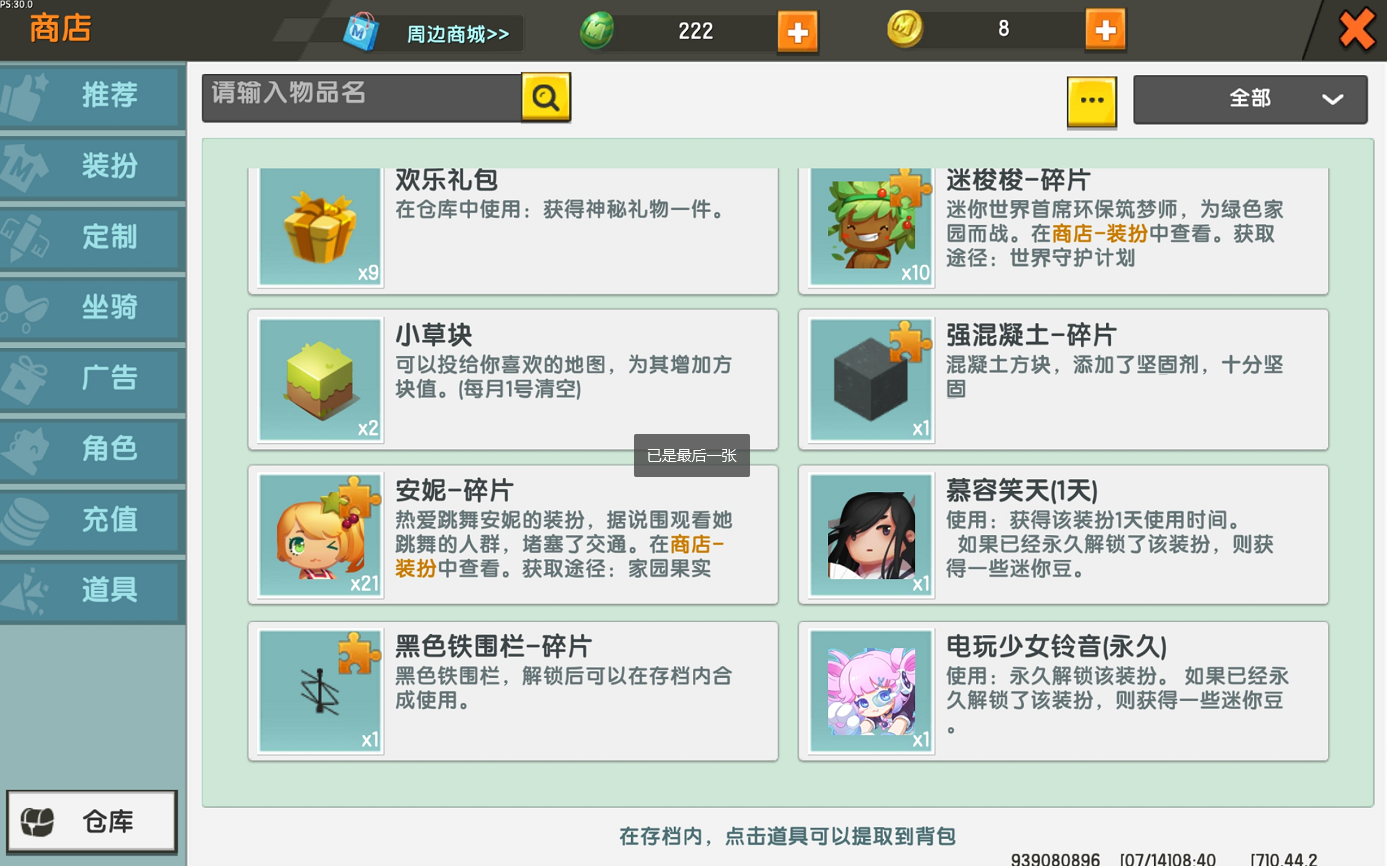Screen dimensions: 1387x866
Task: Open the 坐骑 mounts tab
Action: pyautogui.click(x=92, y=308)
